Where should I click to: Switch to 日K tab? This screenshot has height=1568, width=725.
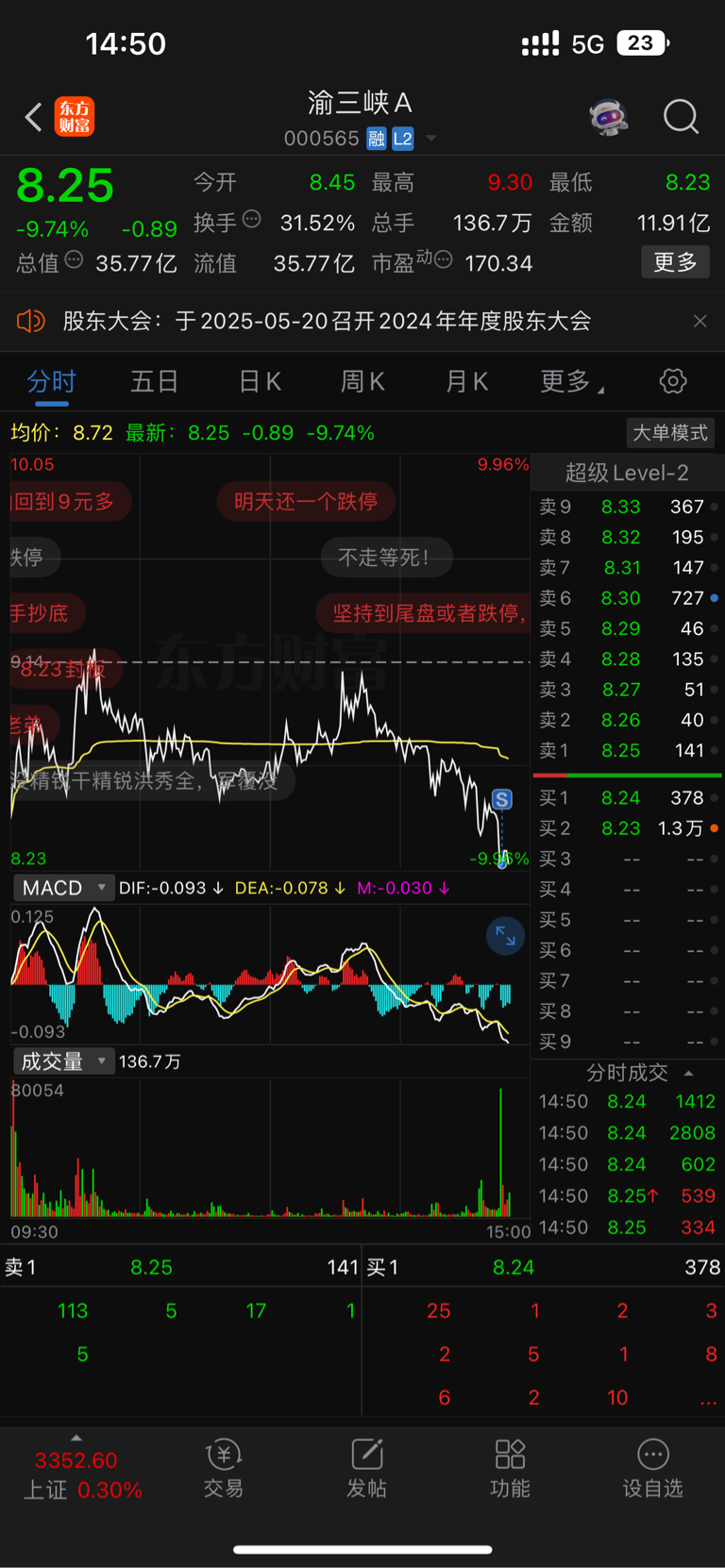click(x=259, y=382)
